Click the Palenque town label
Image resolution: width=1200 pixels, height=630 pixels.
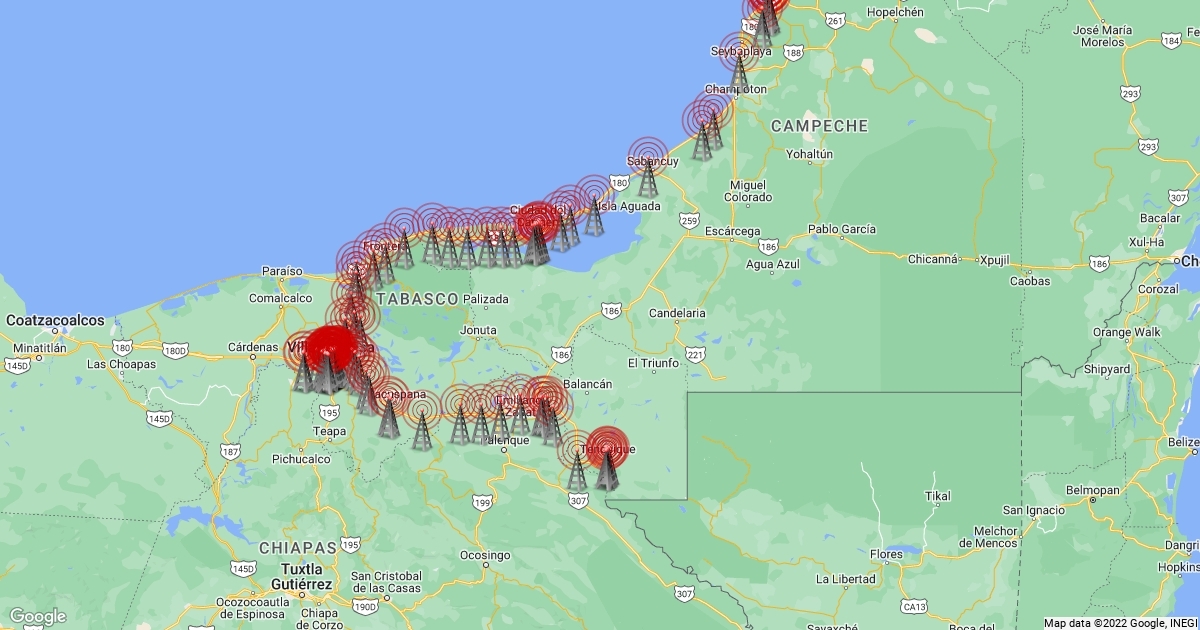pos(505,440)
